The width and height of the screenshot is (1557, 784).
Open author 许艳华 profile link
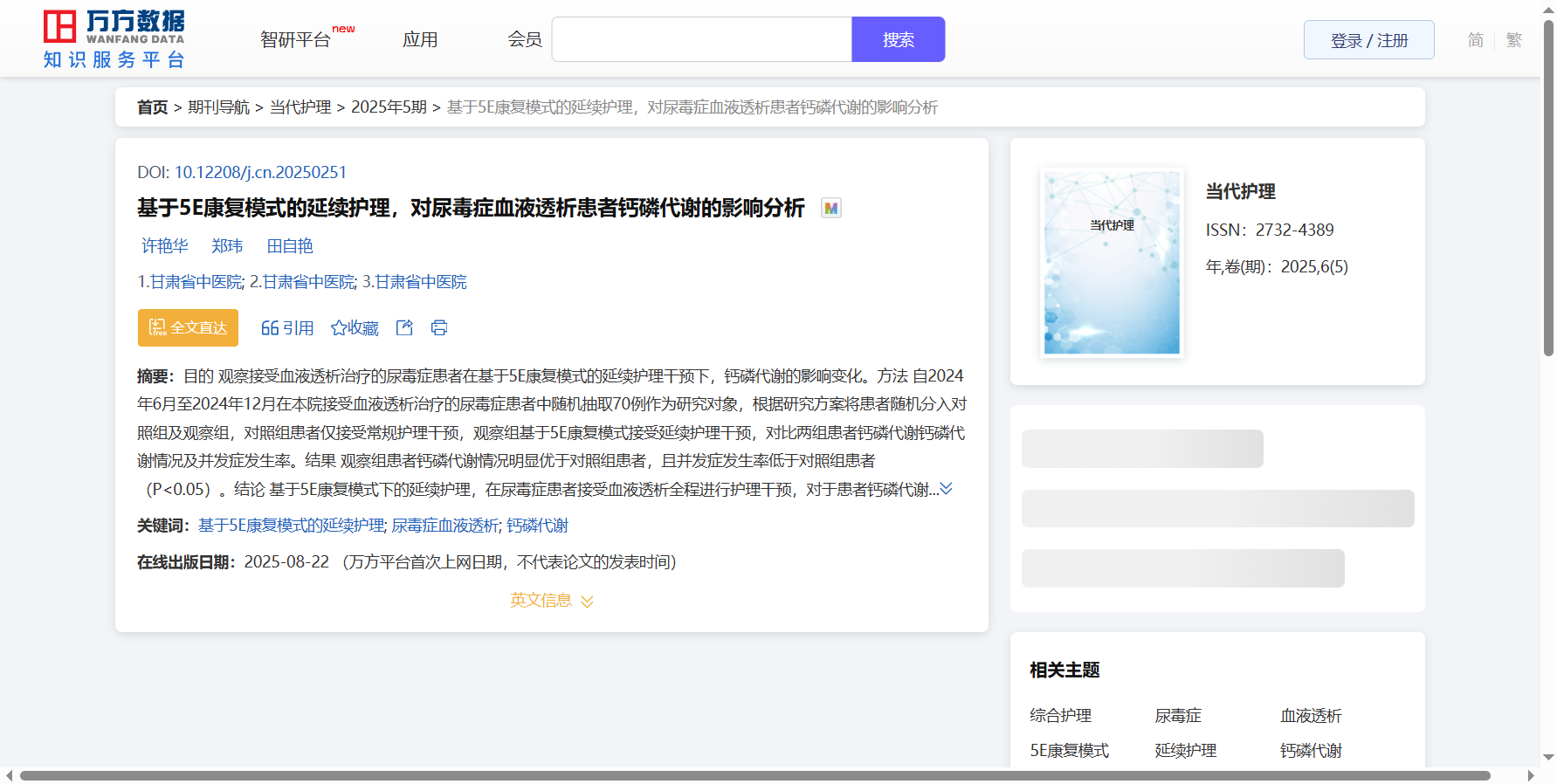pyautogui.click(x=165, y=246)
